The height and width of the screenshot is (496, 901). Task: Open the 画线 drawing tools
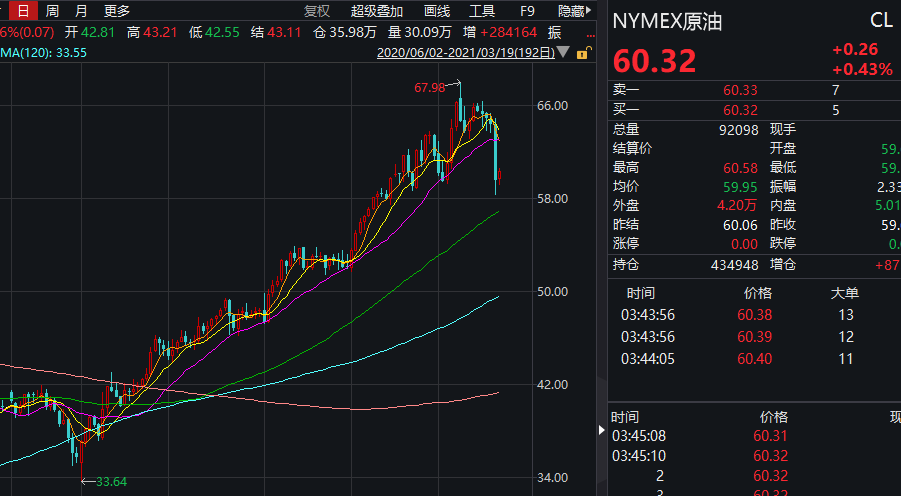pos(437,11)
